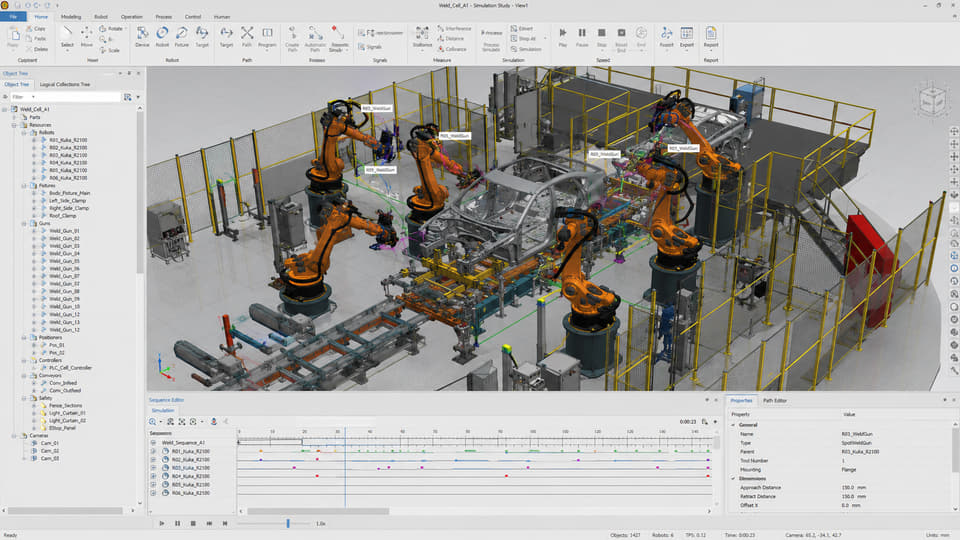Click the zoom icon in Sequence Editor toolbar
Viewport: 960px width, 540px height.
point(152,421)
